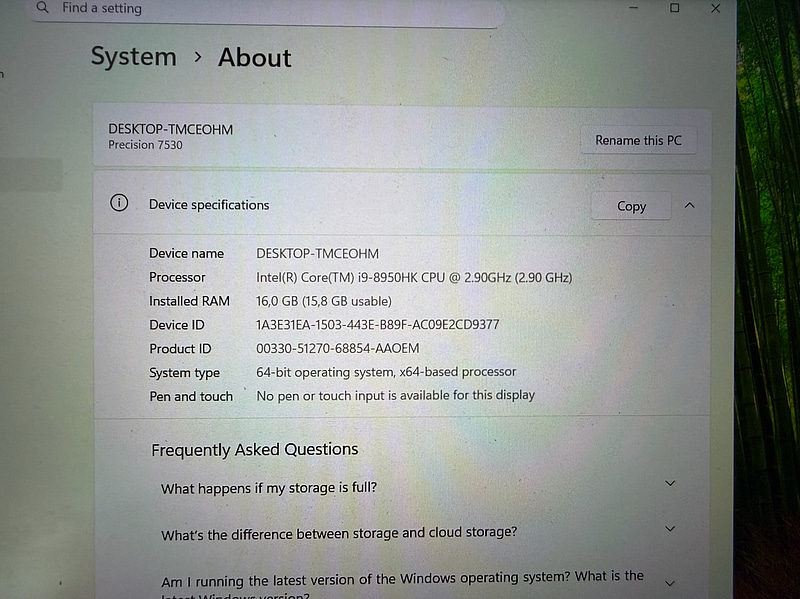The width and height of the screenshot is (800, 599).
Task: Close the Settings window
Action: (716, 8)
